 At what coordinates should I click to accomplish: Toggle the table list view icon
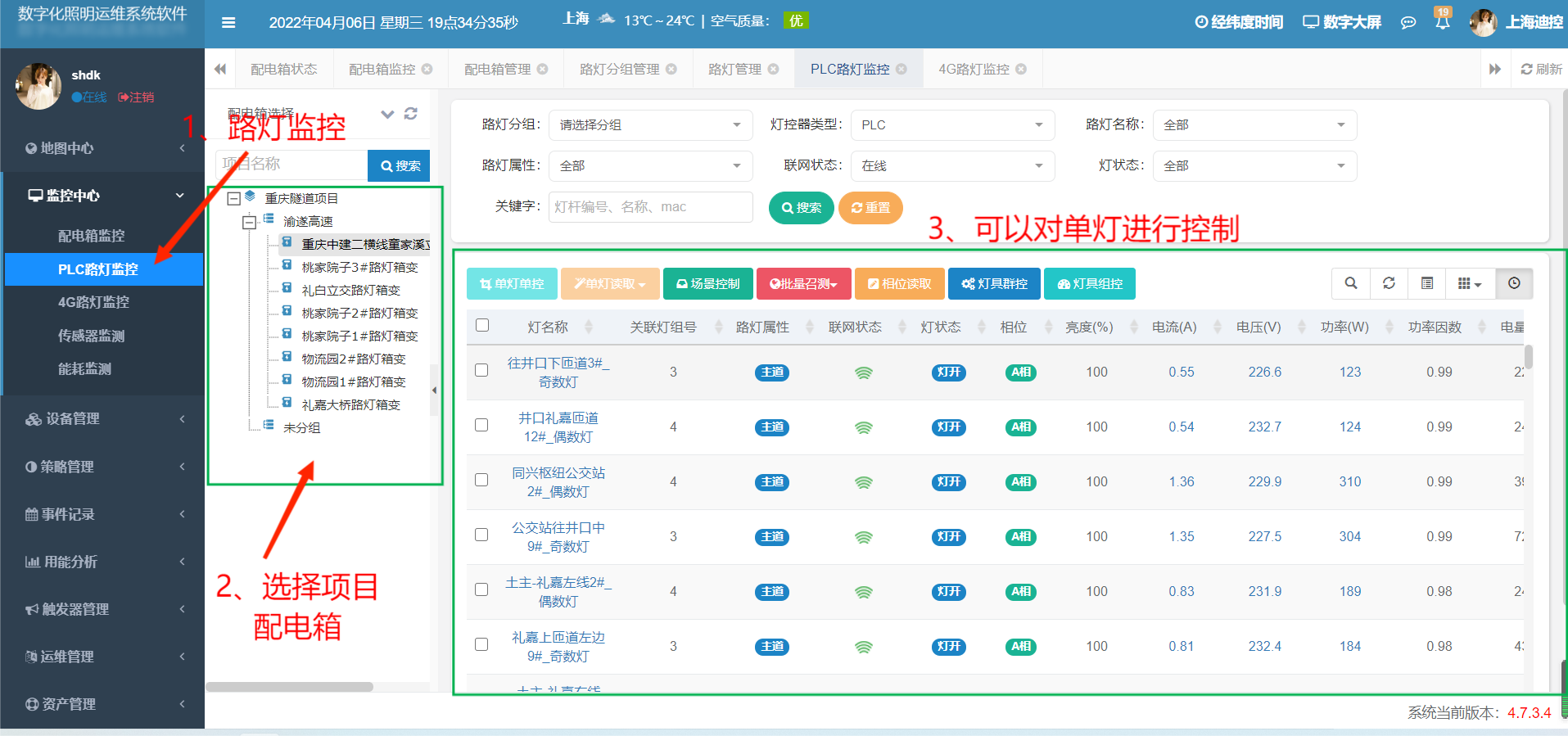(1427, 283)
